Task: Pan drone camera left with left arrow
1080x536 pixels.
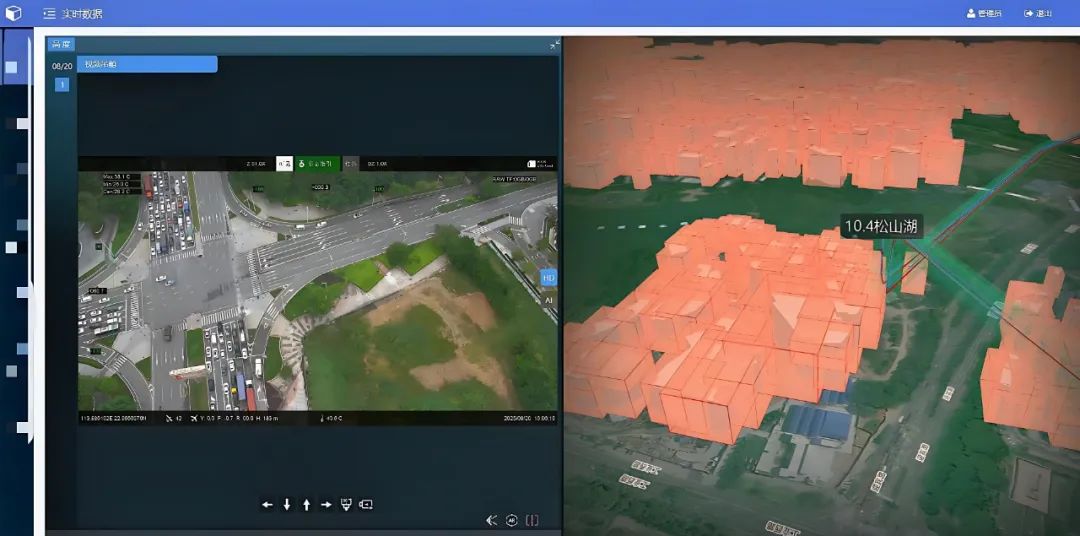Action: click(x=267, y=505)
